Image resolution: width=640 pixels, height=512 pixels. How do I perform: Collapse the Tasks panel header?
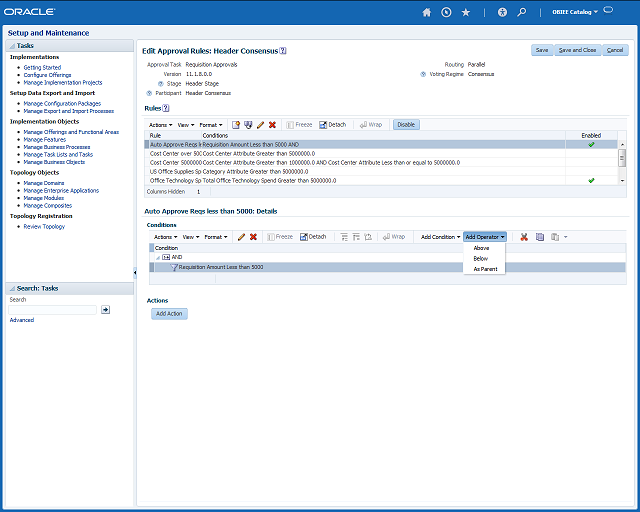click(x=12, y=46)
